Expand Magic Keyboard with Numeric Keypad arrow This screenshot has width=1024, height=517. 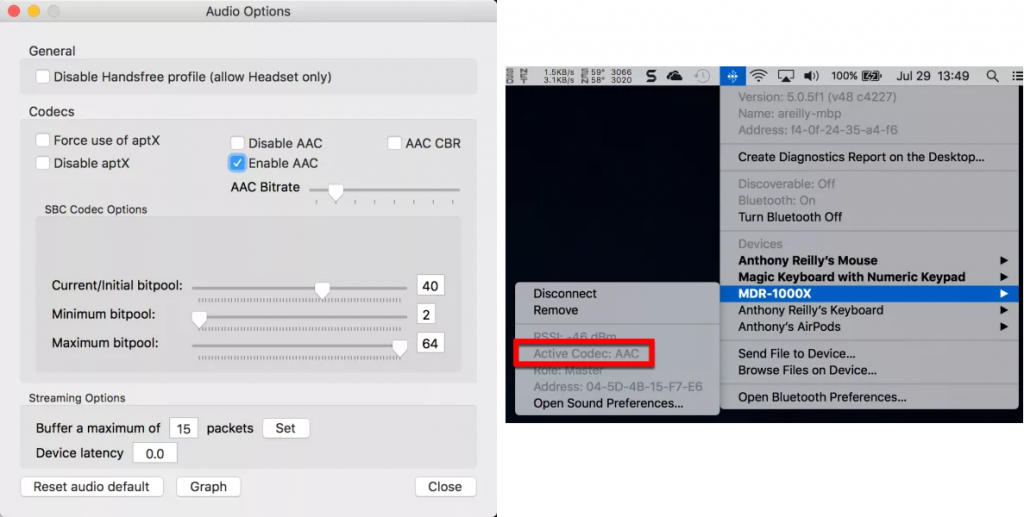(1003, 277)
